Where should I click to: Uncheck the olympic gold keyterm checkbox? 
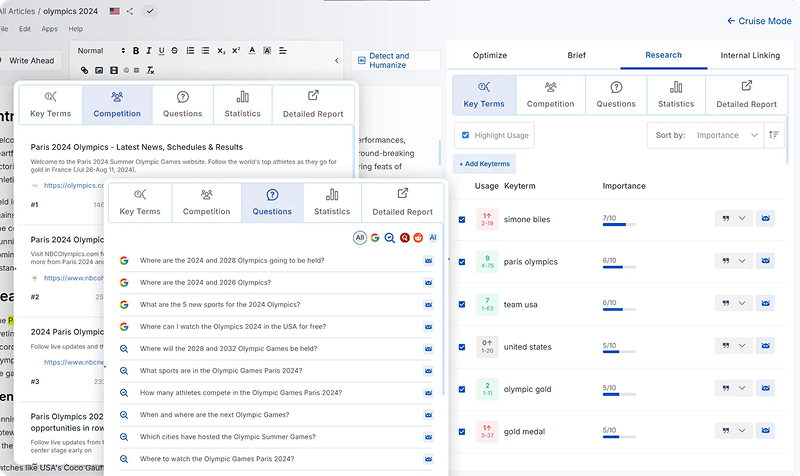(462, 389)
